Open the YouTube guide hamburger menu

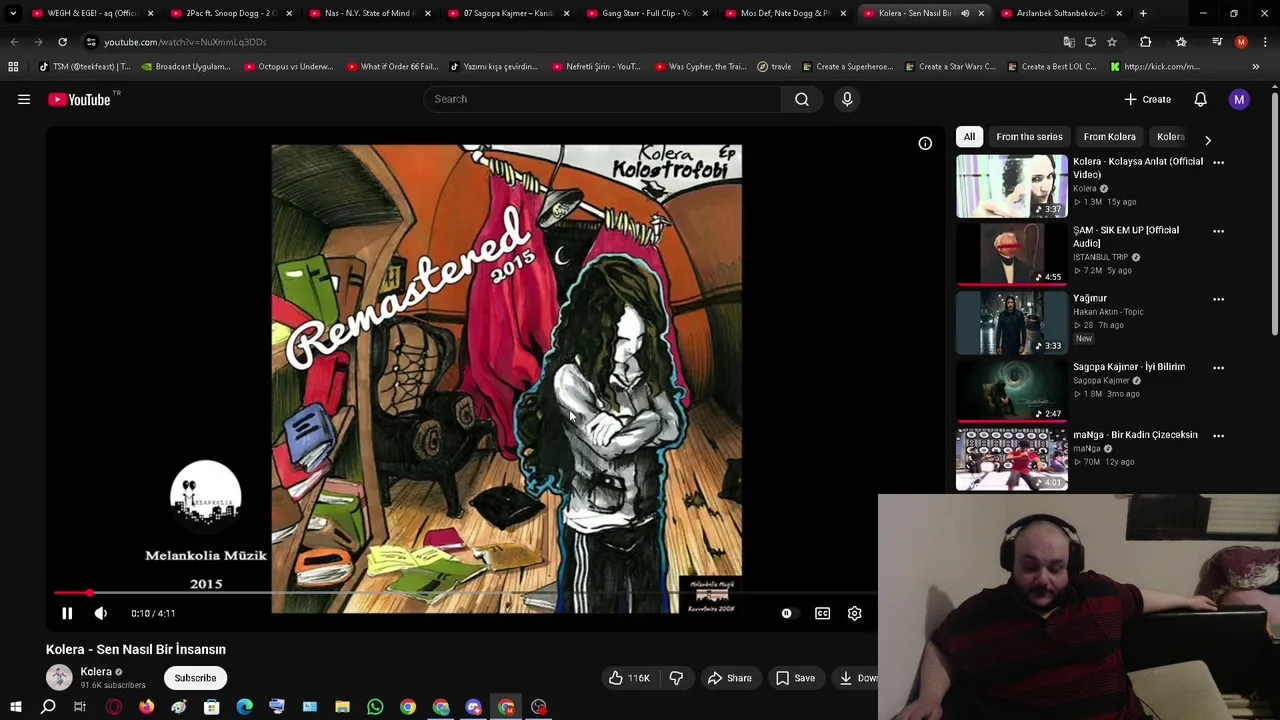pyautogui.click(x=24, y=99)
